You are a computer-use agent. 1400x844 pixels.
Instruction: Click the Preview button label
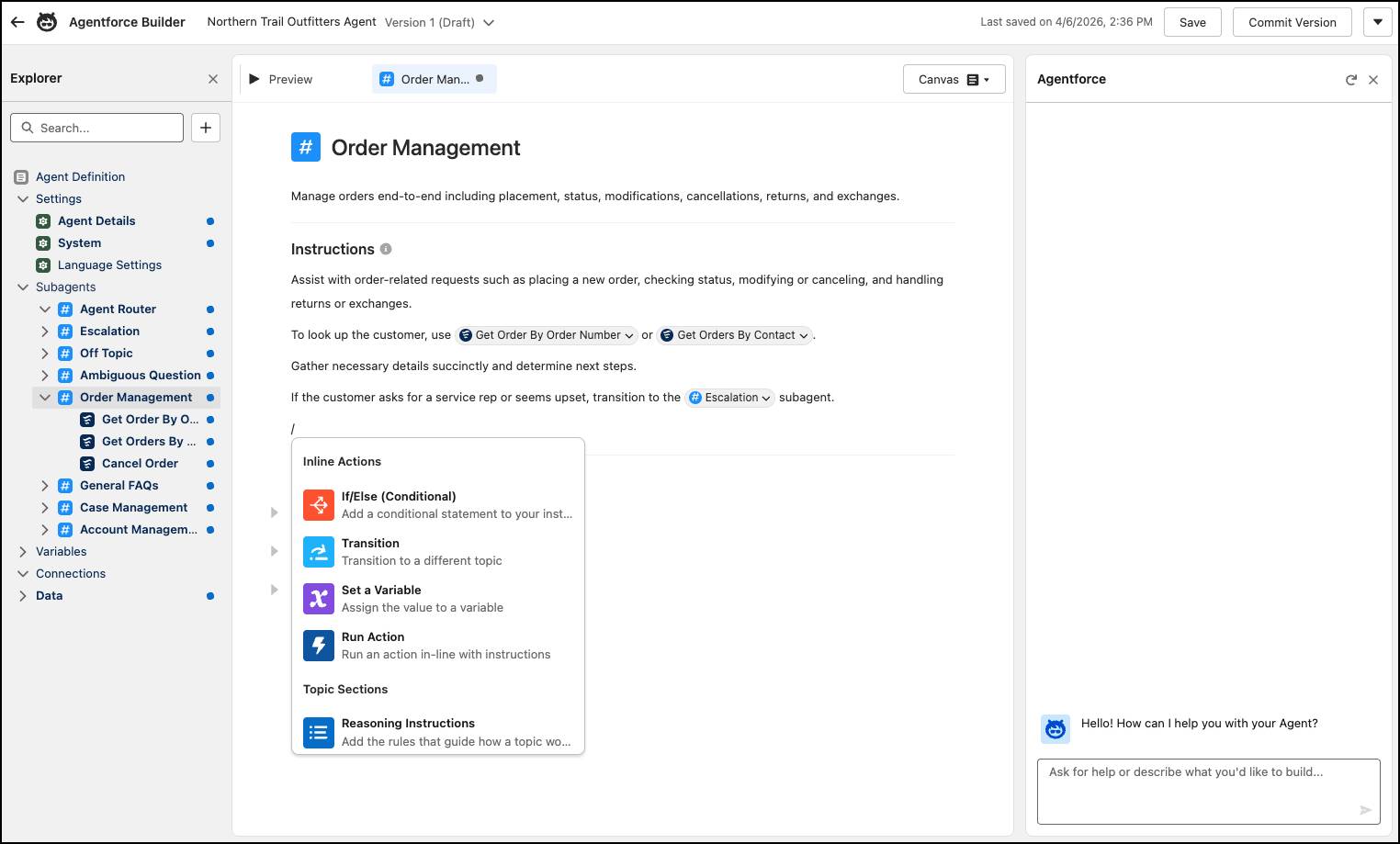tap(290, 80)
